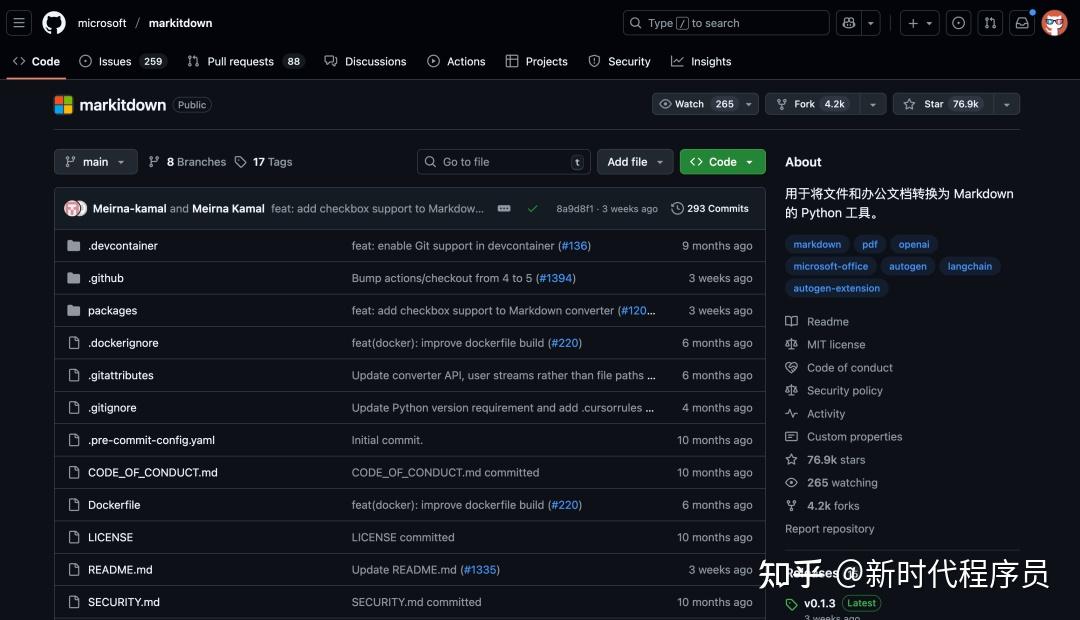Click the pull requests icon in the header
1080x620 pixels.
tap(989, 22)
